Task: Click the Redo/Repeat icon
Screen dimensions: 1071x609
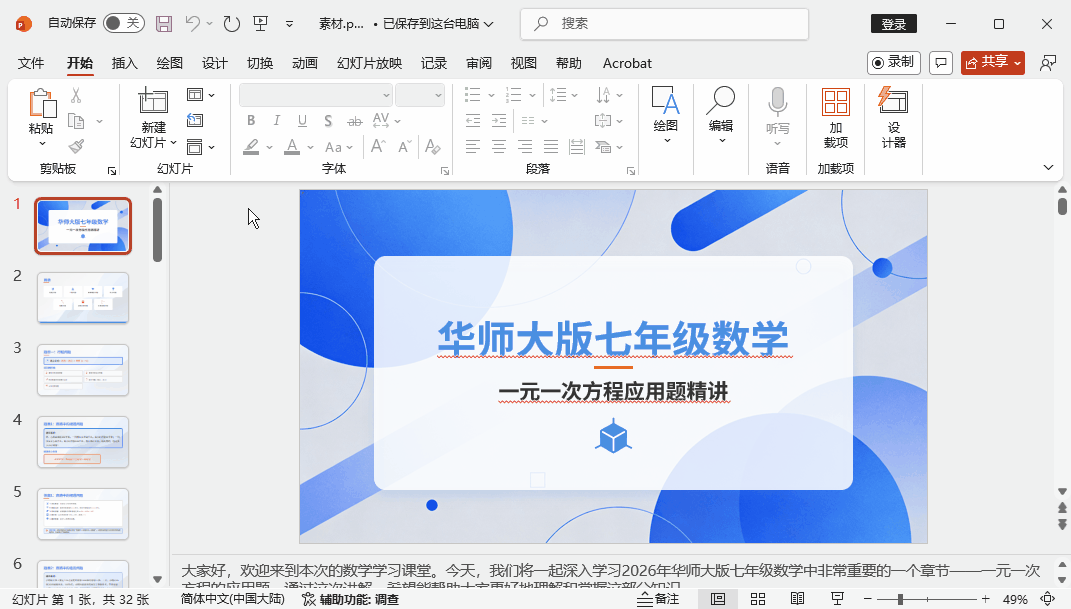Action: 232,24
